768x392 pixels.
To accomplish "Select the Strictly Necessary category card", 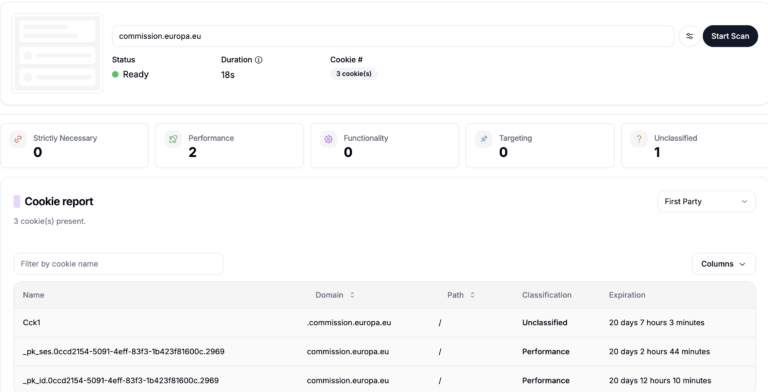I will [74, 146].
